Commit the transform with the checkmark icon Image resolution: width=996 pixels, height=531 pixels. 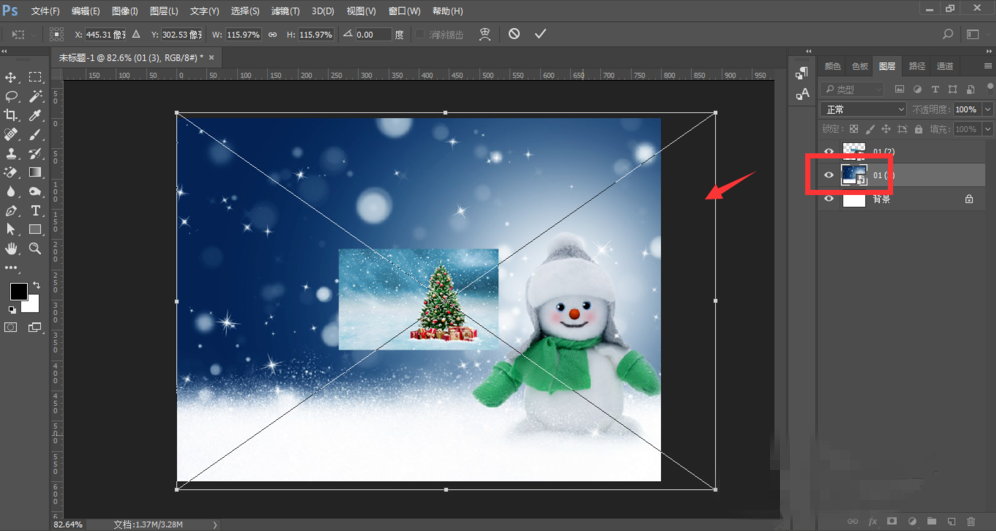pyautogui.click(x=540, y=34)
